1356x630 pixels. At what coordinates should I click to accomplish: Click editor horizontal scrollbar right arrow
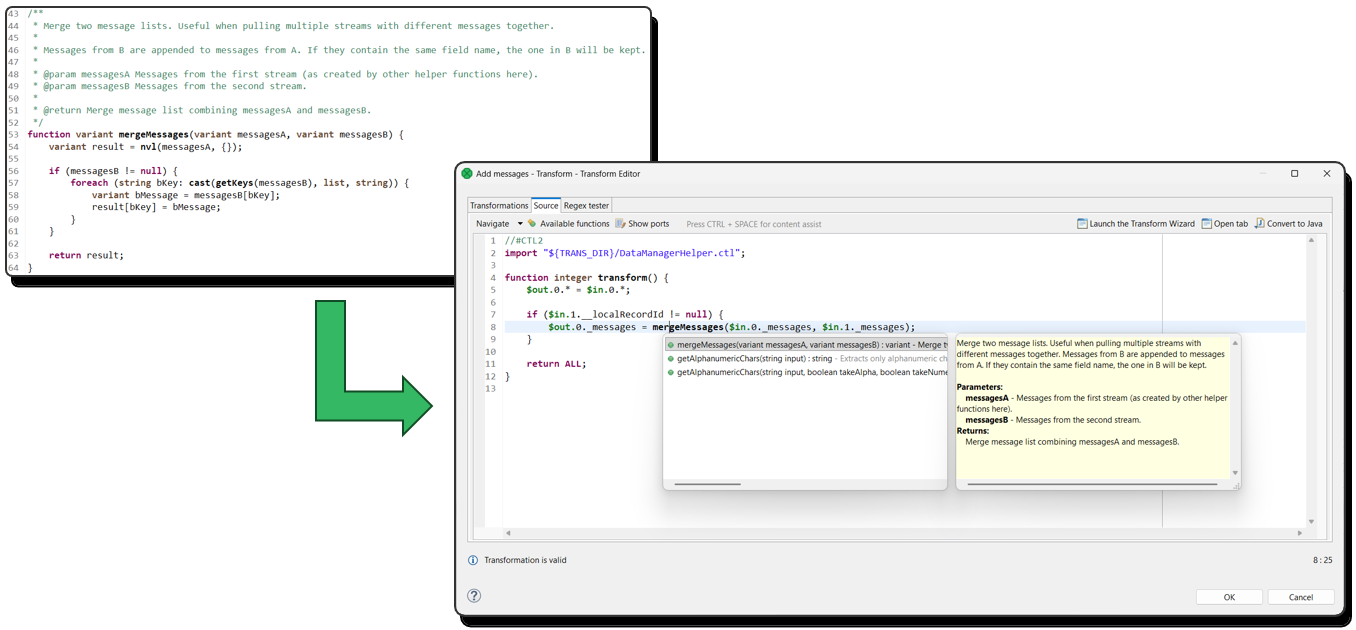point(1299,533)
